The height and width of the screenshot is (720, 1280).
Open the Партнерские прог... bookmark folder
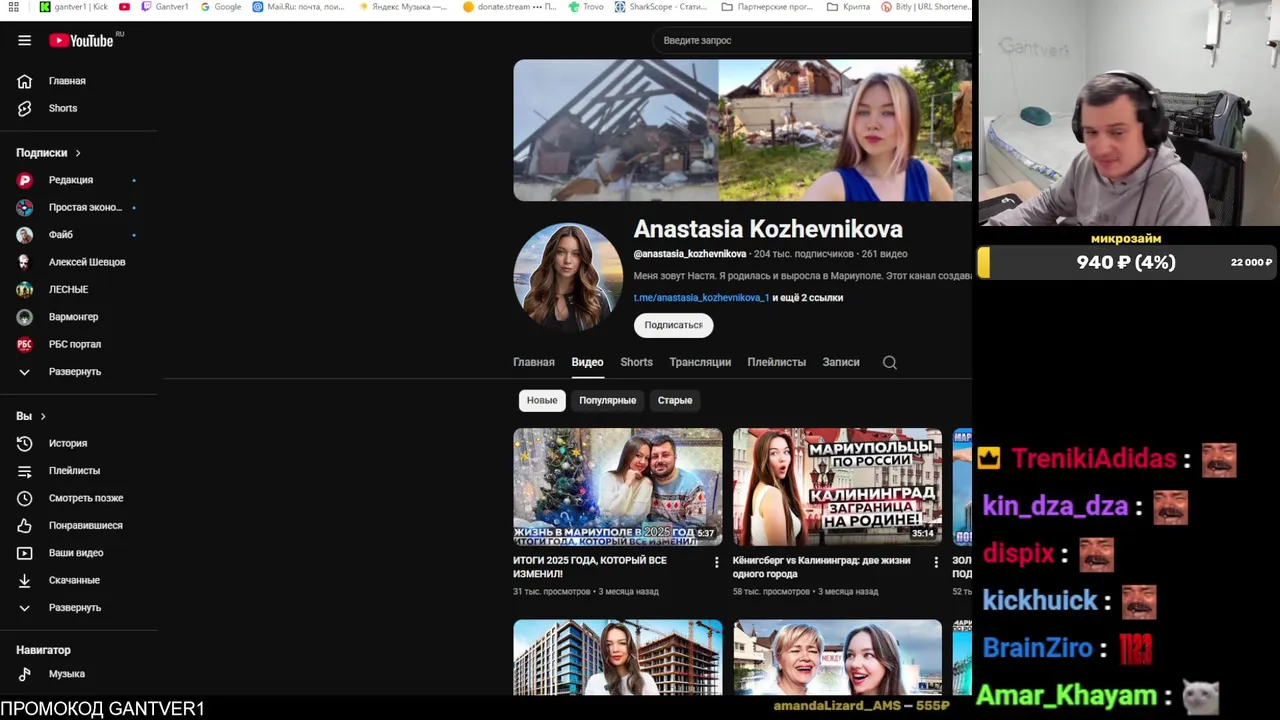(767, 7)
